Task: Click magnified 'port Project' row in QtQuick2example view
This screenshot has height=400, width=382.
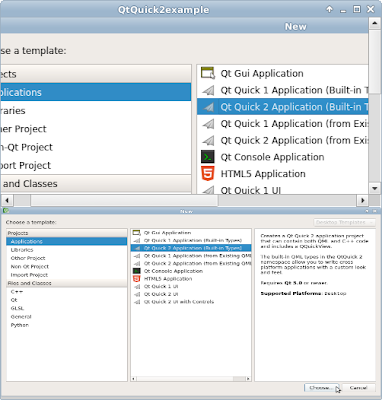Action: coord(96,165)
